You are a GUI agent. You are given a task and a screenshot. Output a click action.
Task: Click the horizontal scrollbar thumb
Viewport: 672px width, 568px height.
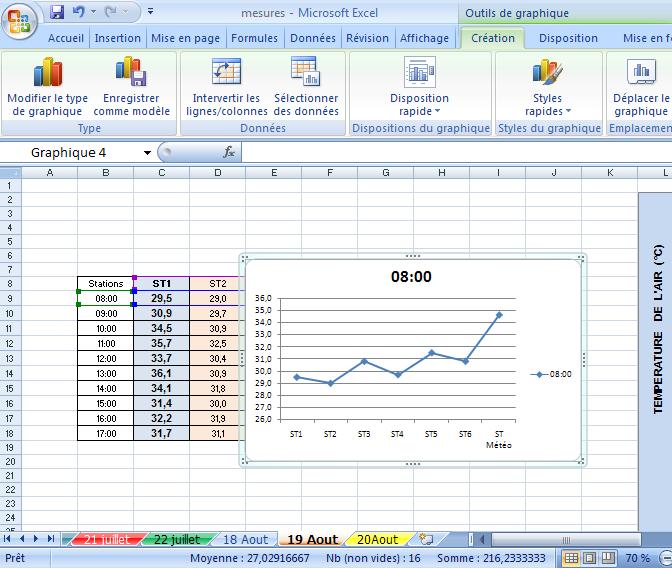[566, 540]
